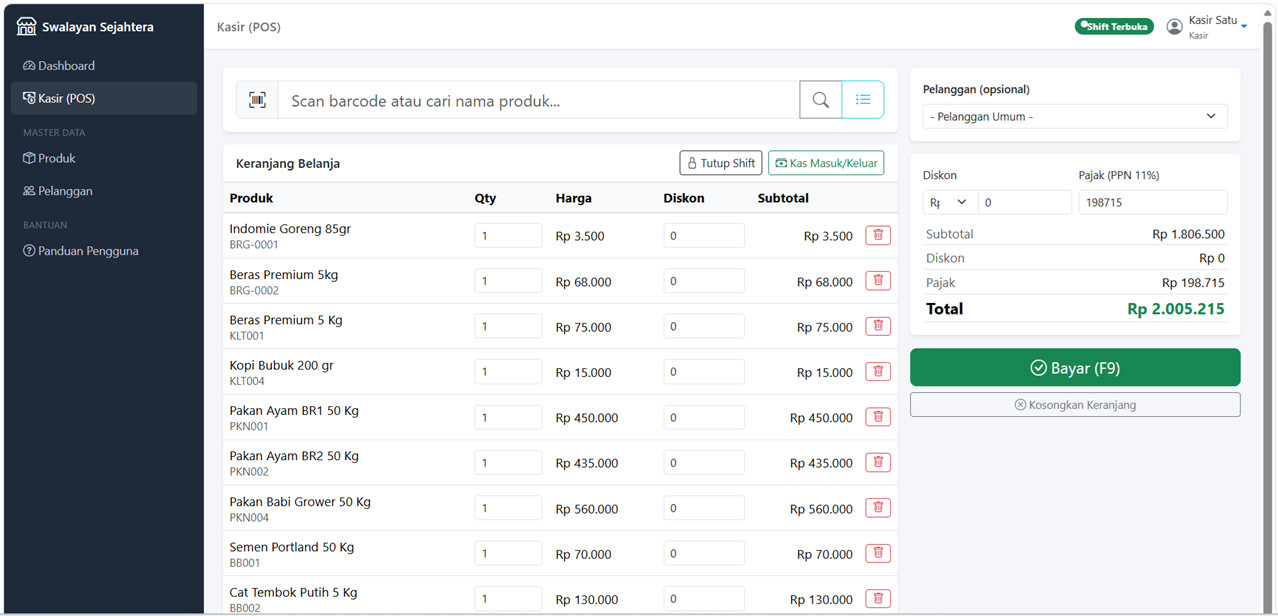The image size is (1278, 616).
Task: Delete Pakan Babi Grower 50 Kg row
Action: (x=878, y=508)
